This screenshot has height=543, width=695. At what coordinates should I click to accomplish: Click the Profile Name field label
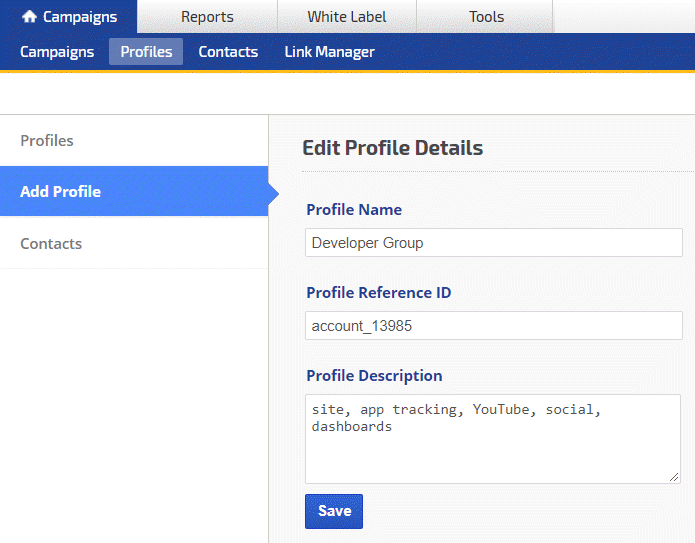pos(354,210)
